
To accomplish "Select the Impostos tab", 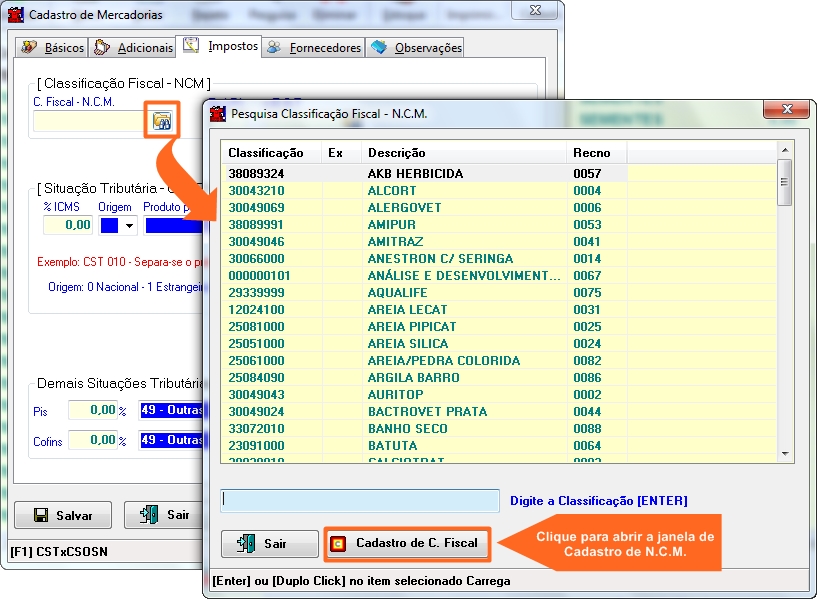I will [219, 46].
